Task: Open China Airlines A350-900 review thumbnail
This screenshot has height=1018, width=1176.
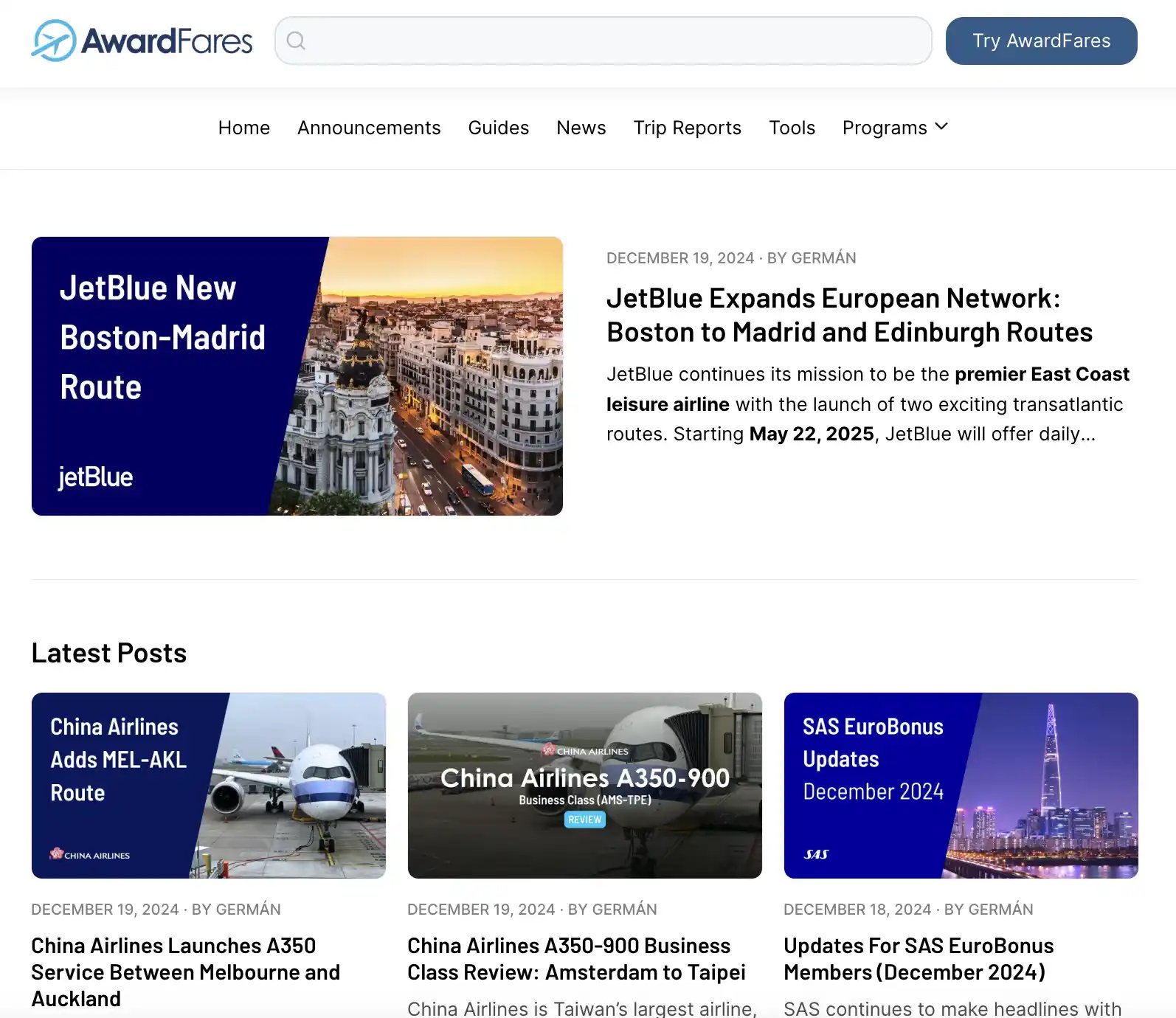Action: [x=585, y=786]
